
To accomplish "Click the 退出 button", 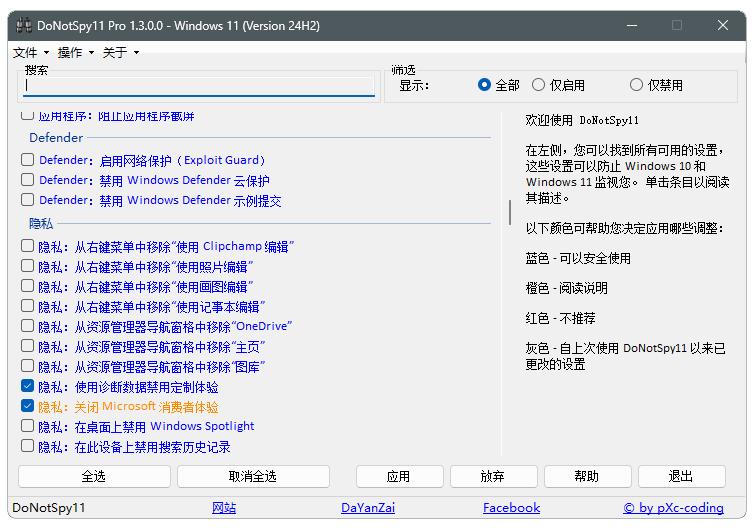I will (x=681, y=476).
